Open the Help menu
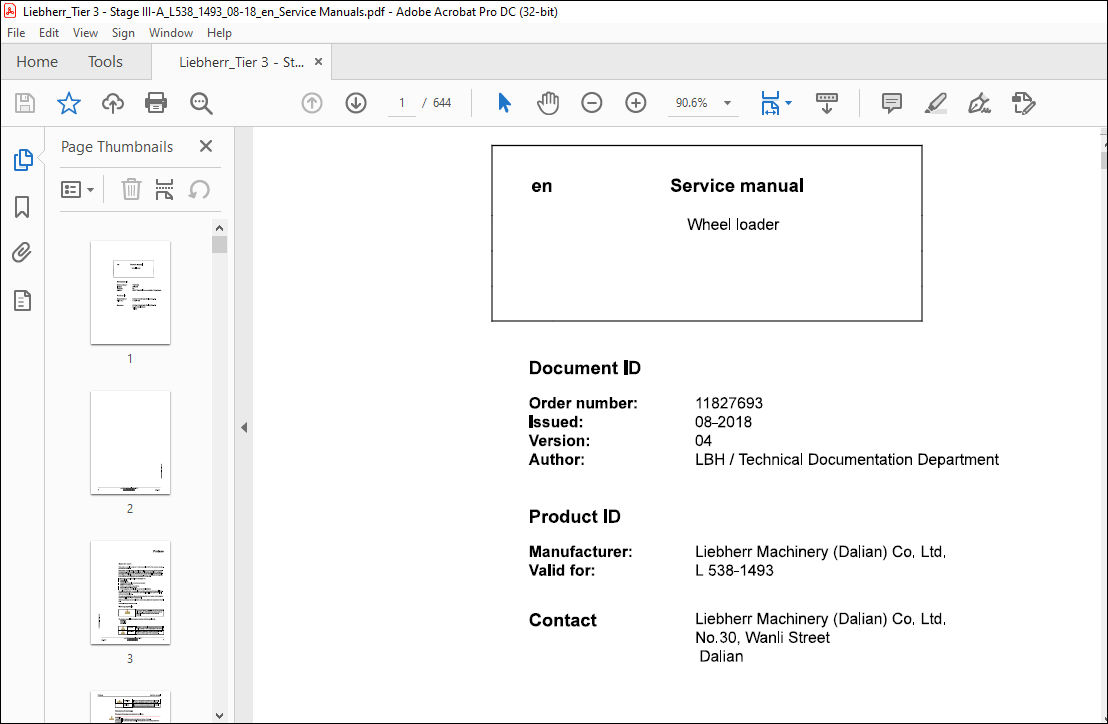The height and width of the screenshot is (724, 1108). point(219,32)
